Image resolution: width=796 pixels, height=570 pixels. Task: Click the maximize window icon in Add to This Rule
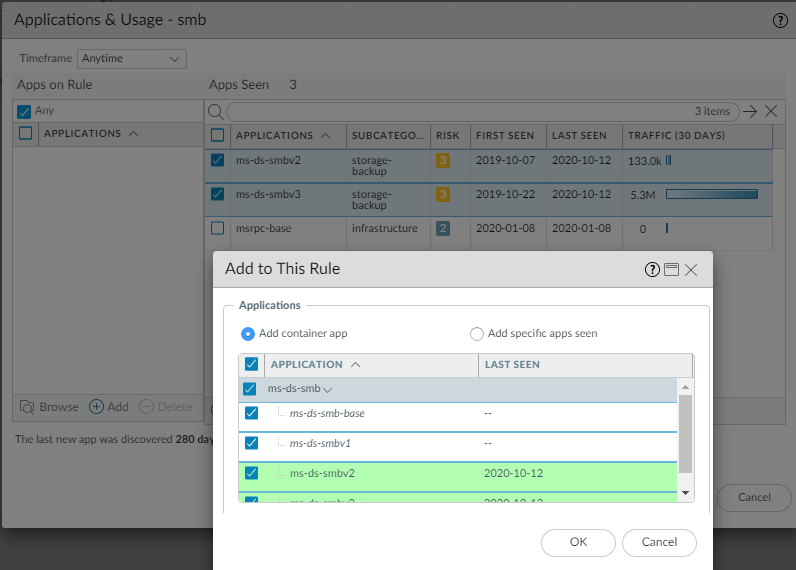671,269
